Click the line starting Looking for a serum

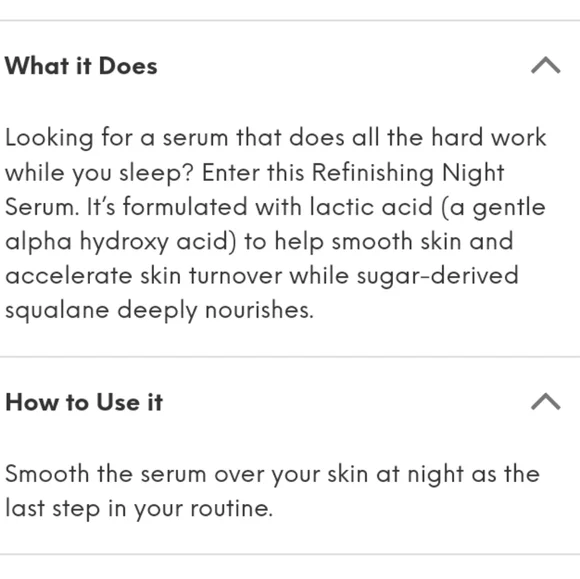276,138
